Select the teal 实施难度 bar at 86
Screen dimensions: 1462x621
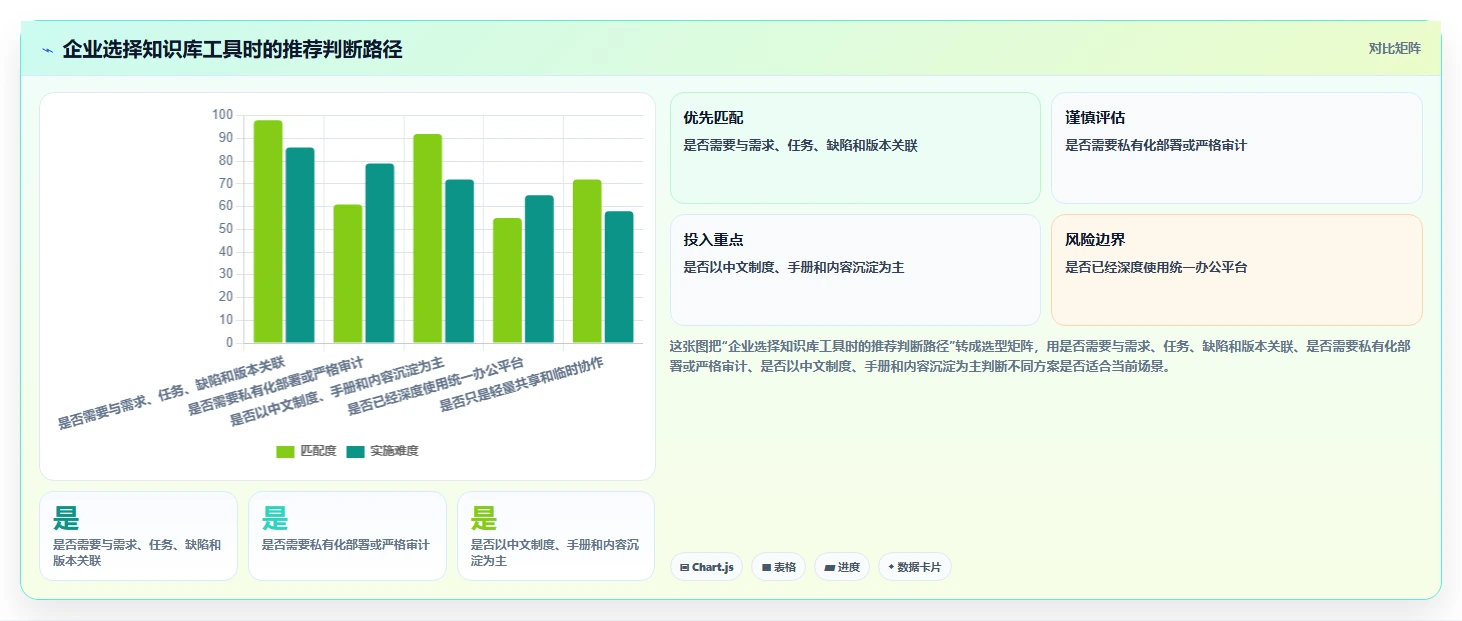(300, 245)
